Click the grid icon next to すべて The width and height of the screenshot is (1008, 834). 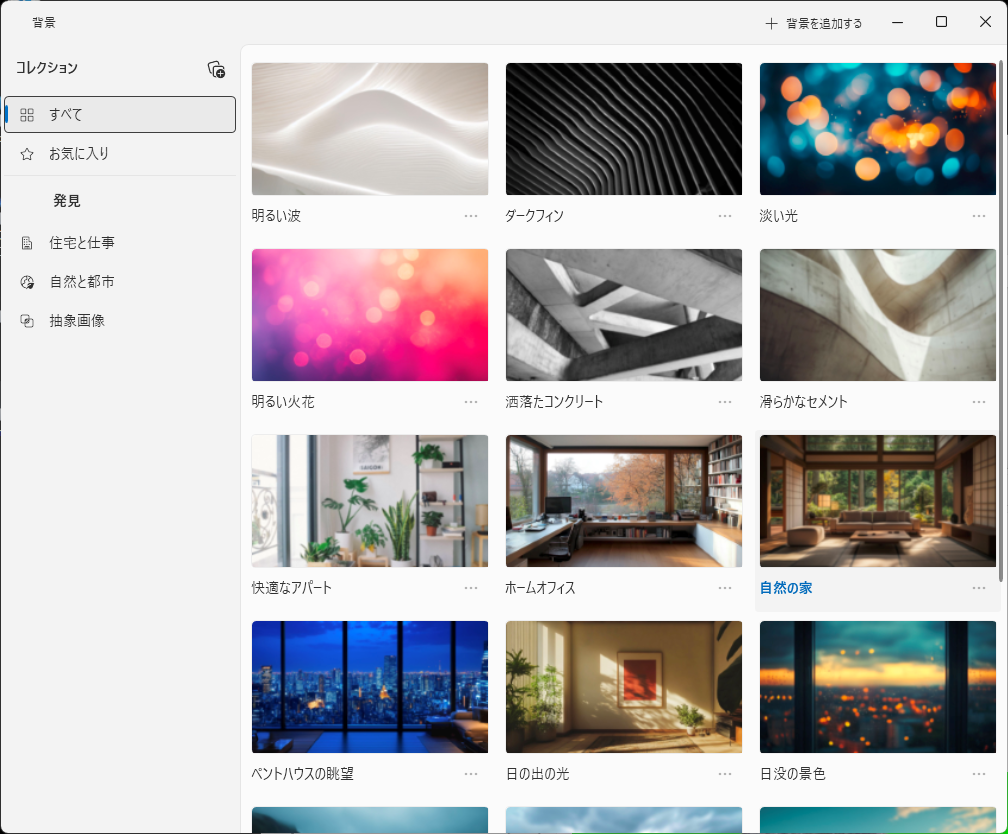coord(27,115)
